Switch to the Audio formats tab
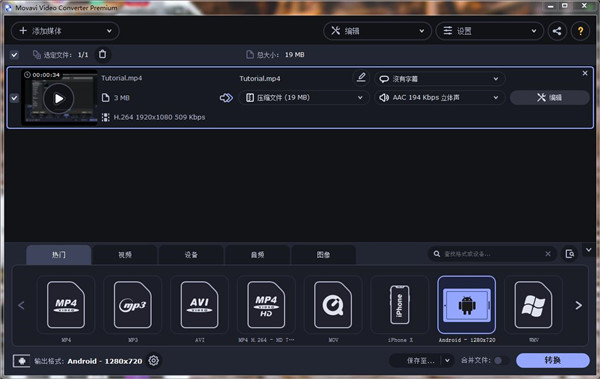 257,255
